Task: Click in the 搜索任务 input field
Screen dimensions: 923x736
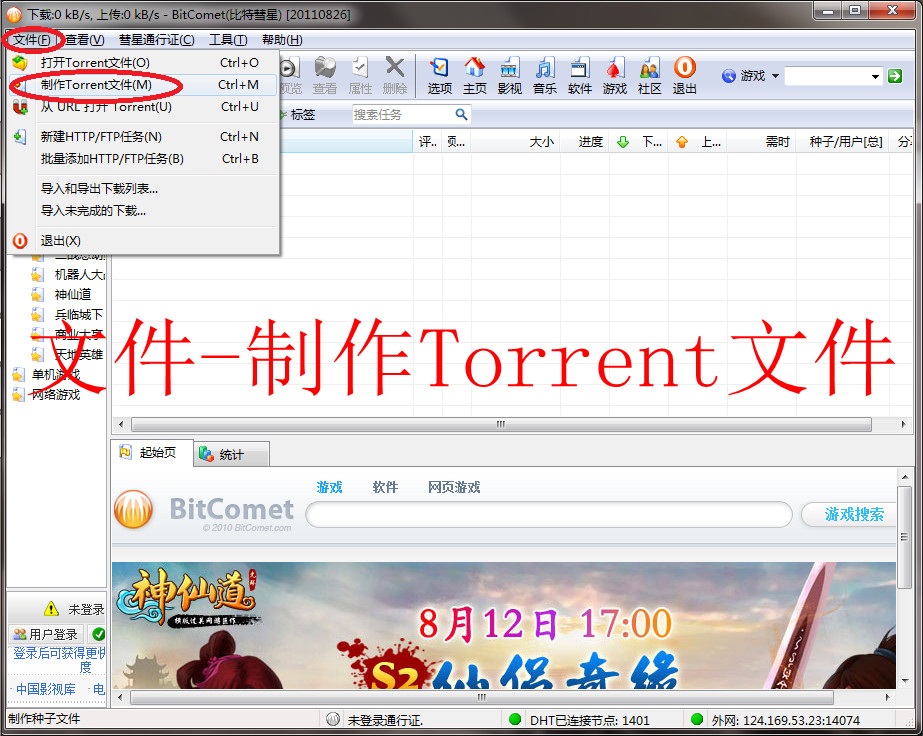Action: [x=403, y=114]
